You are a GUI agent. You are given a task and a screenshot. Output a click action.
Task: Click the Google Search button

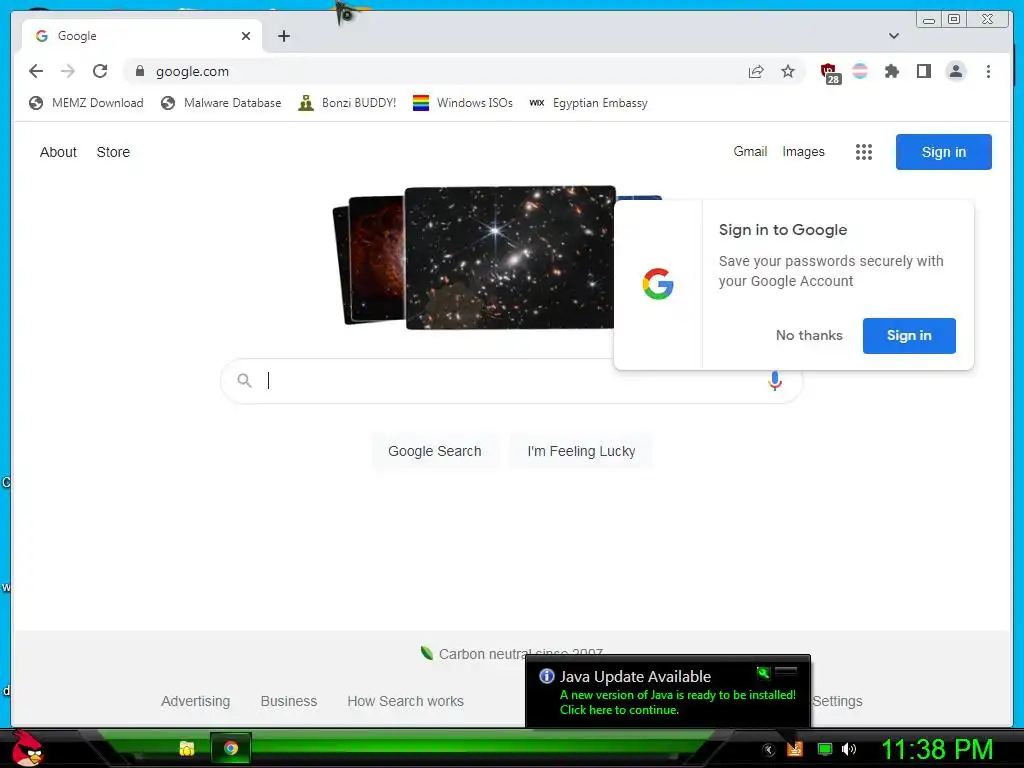[434, 451]
